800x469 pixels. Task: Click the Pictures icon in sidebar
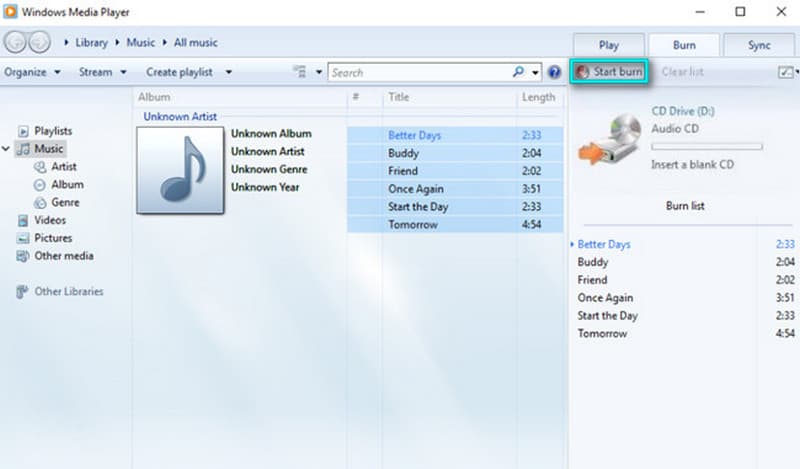point(23,238)
